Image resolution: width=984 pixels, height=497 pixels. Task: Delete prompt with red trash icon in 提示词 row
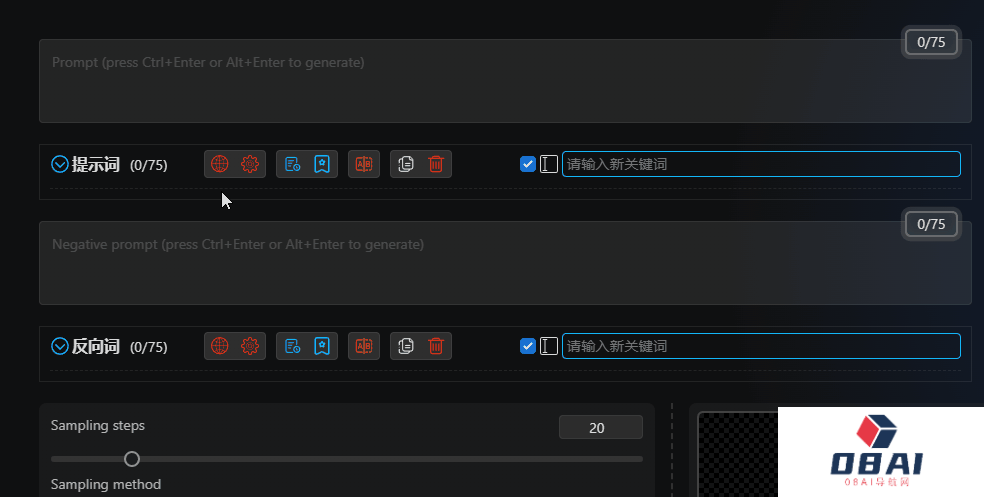point(436,164)
